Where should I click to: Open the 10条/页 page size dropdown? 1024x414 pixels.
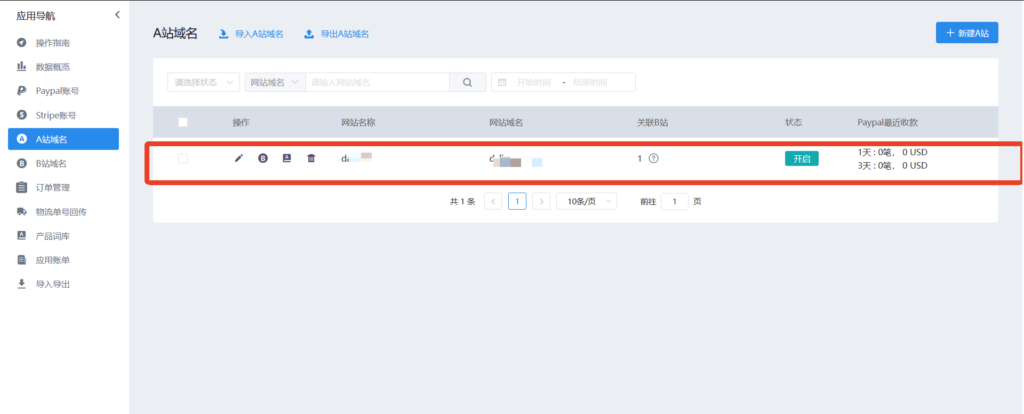point(586,201)
